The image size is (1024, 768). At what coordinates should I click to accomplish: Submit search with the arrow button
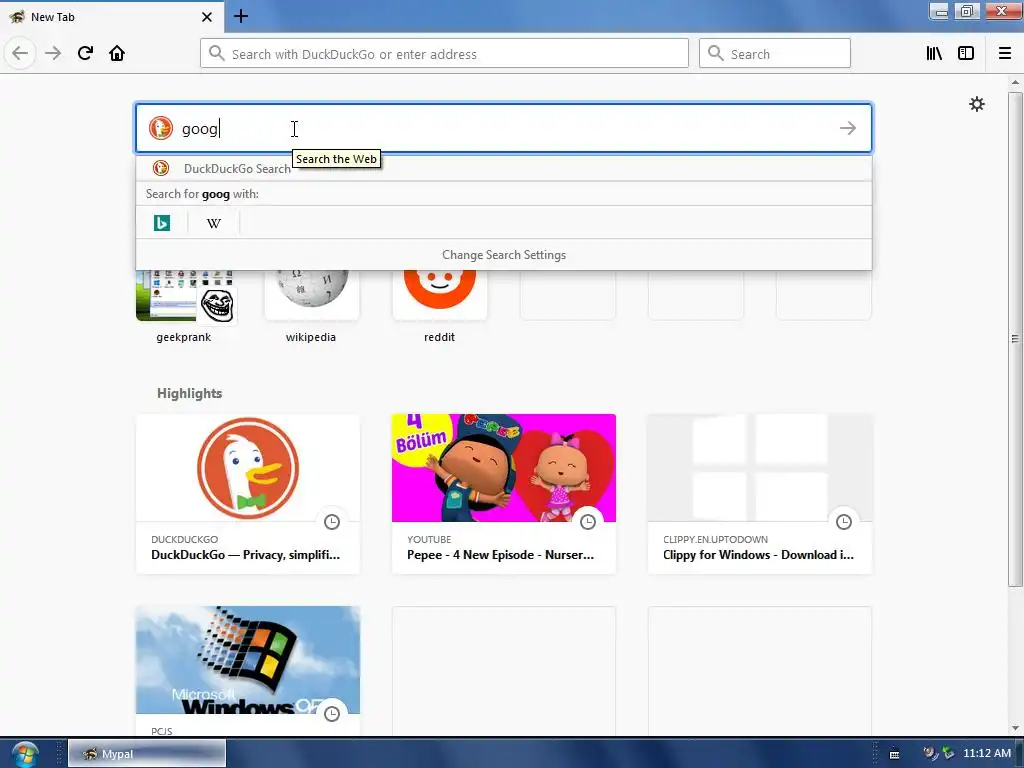coord(847,128)
